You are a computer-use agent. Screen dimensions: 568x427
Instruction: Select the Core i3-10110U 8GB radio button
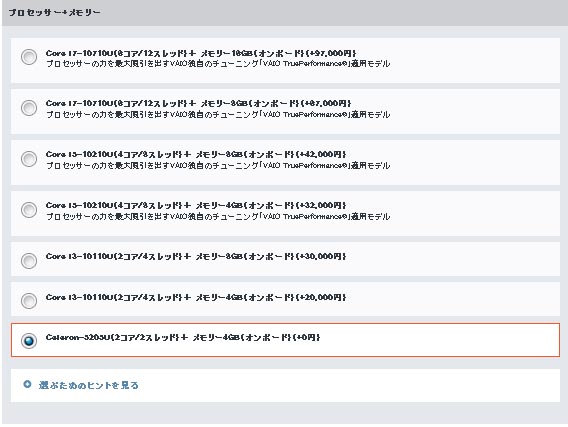(29, 261)
